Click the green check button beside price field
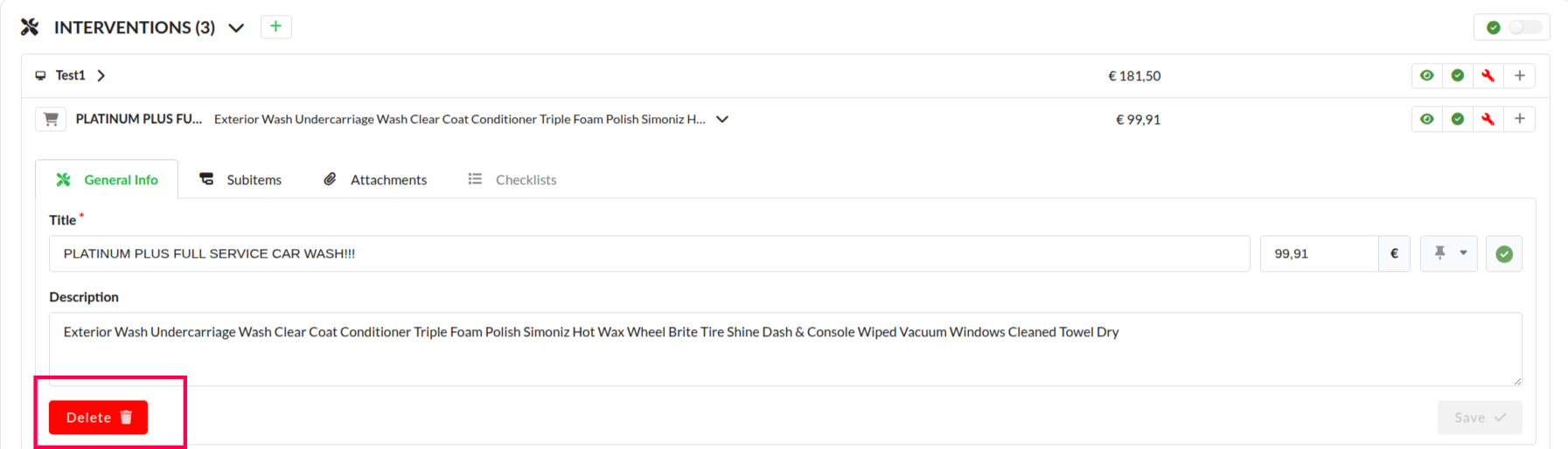1568x449 pixels. pyautogui.click(x=1503, y=254)
